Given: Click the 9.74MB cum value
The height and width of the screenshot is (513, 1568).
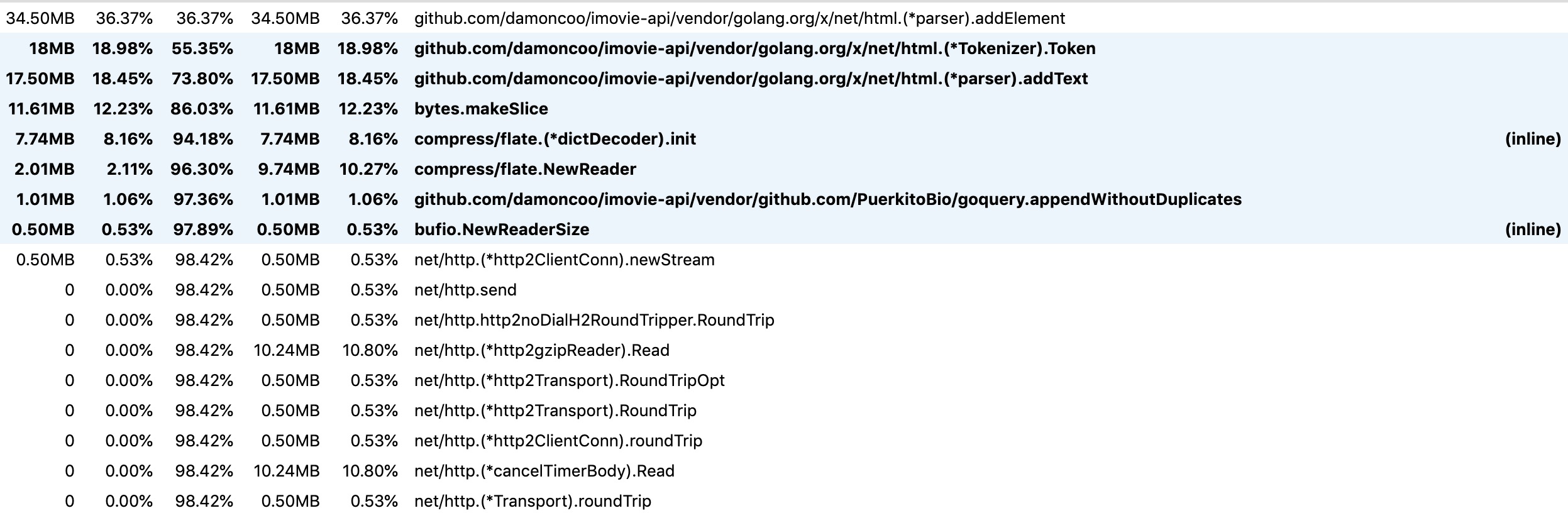Looking at the screenshot, I should pyautogui.click(x=290, y=169).
